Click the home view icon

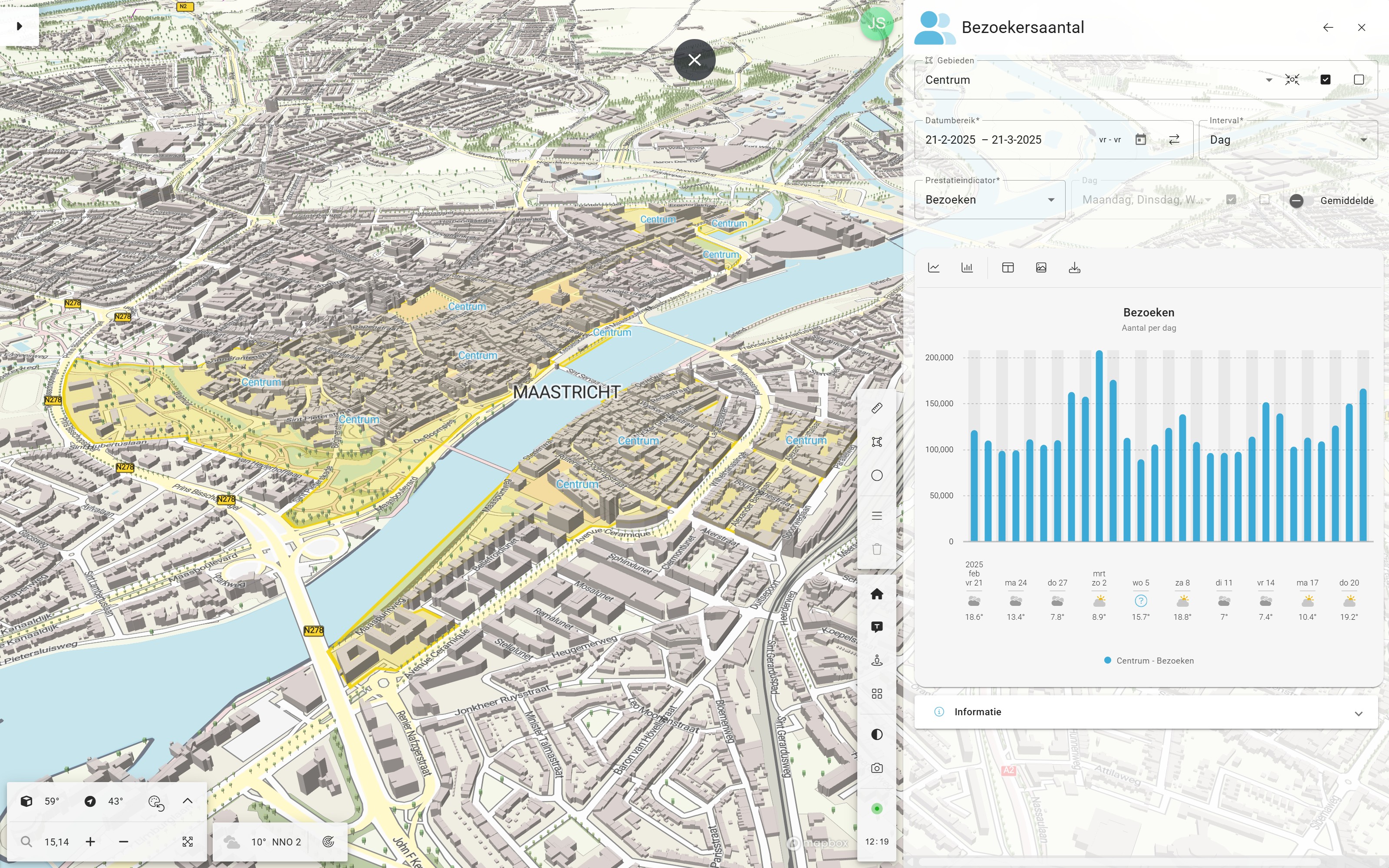(876, 594)
